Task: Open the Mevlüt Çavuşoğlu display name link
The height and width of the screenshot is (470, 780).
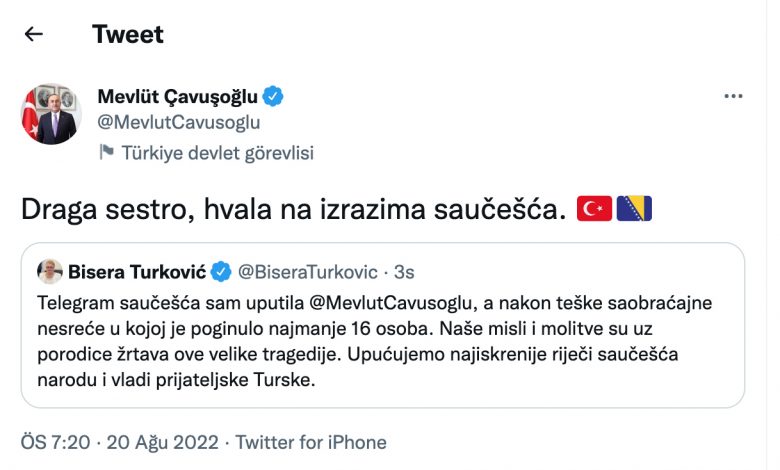Action: [178, 96]
